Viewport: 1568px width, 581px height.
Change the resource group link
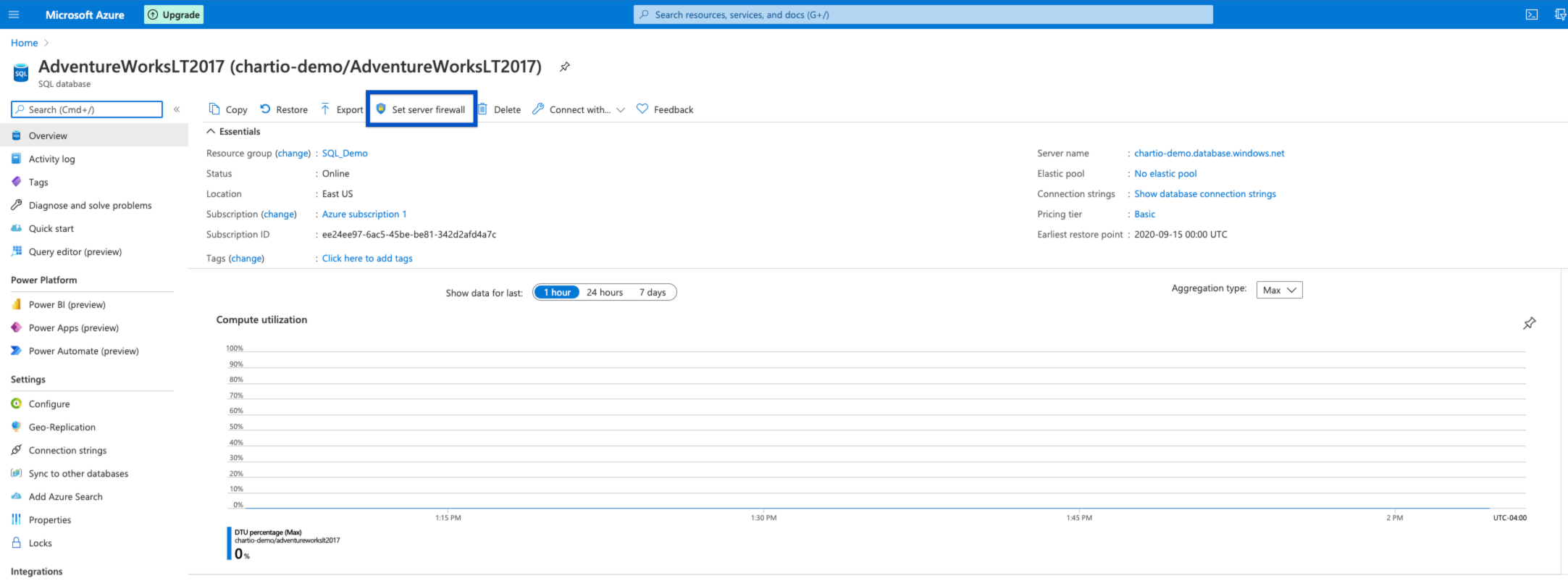(293, 153)
